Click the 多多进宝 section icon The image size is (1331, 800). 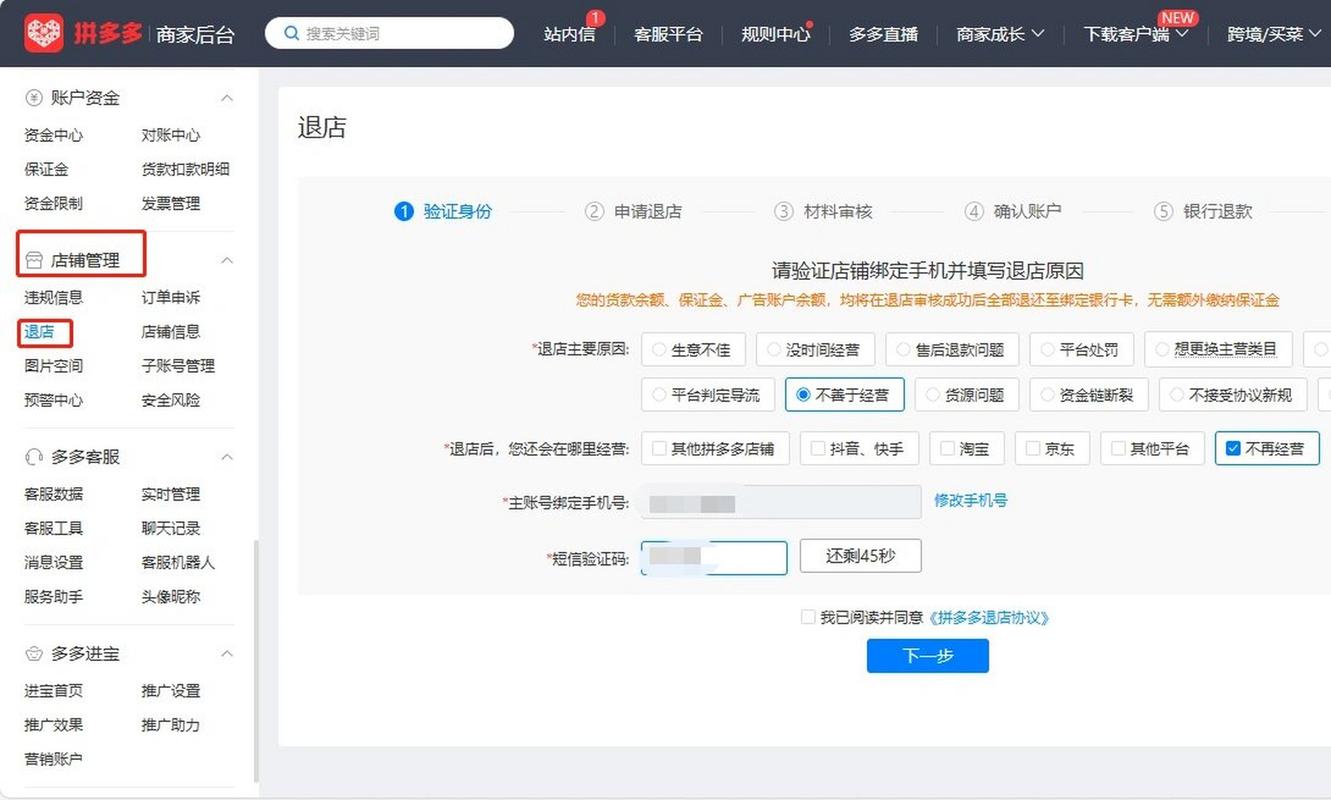(x=34, y=654)
